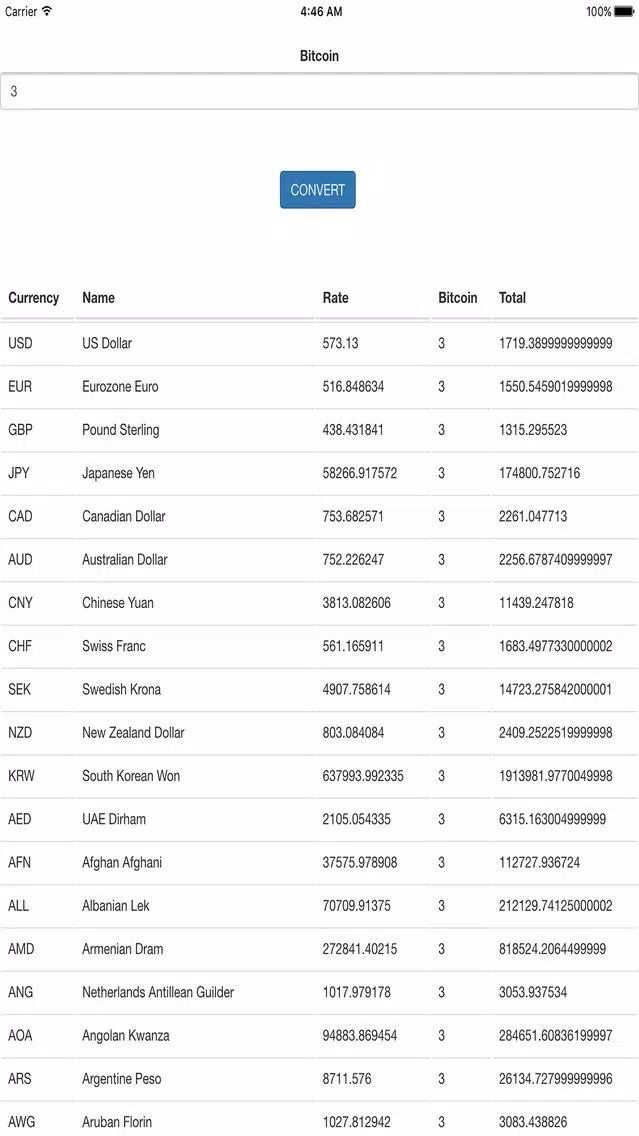This screenshot has width=639, height=1136.
Task: Select the Rate column header
Action: click(335, 298)
